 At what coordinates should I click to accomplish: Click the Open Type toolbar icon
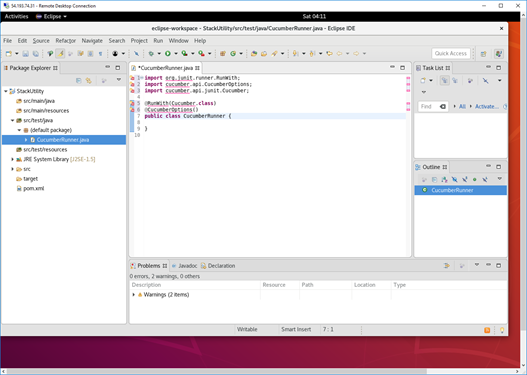[254, 53]
